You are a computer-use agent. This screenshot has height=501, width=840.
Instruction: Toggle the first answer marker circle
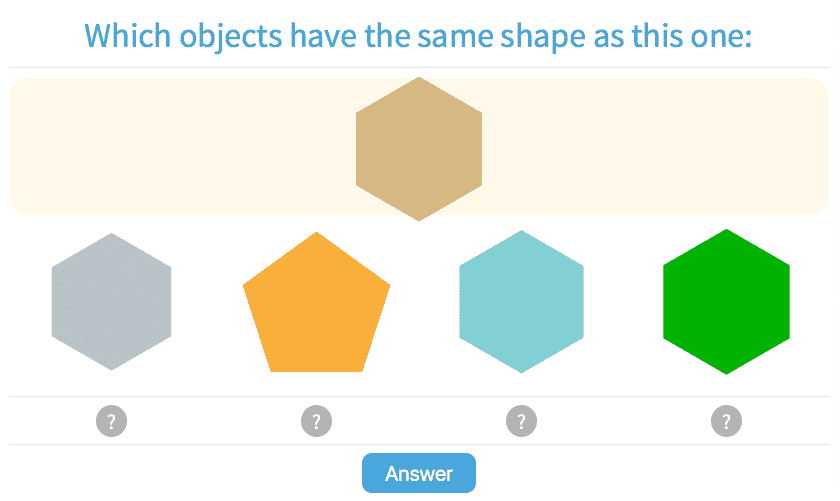pyautogui.click(x=111, y=421)
